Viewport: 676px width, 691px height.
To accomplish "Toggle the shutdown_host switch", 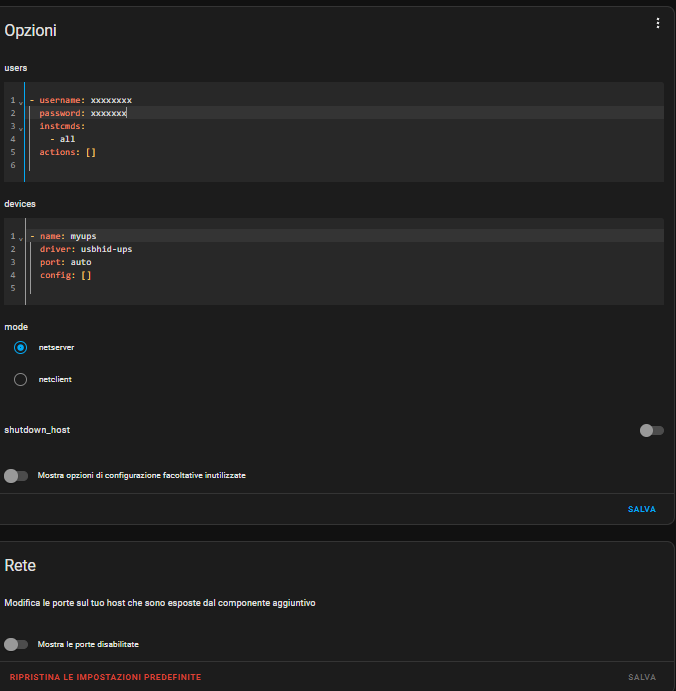I will pos(651,430).
